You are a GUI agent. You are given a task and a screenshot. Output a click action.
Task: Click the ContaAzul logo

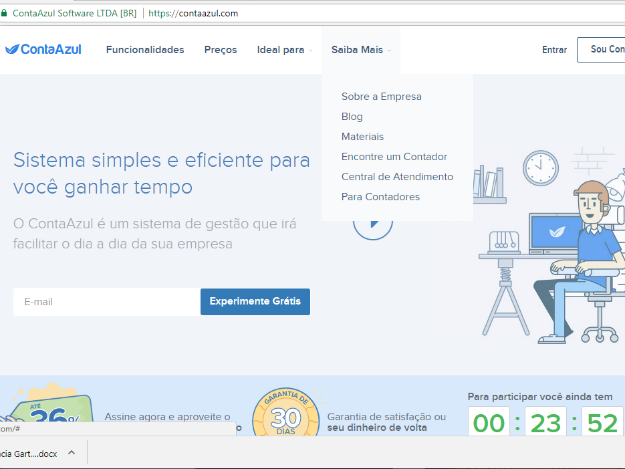tap(43, 49)
